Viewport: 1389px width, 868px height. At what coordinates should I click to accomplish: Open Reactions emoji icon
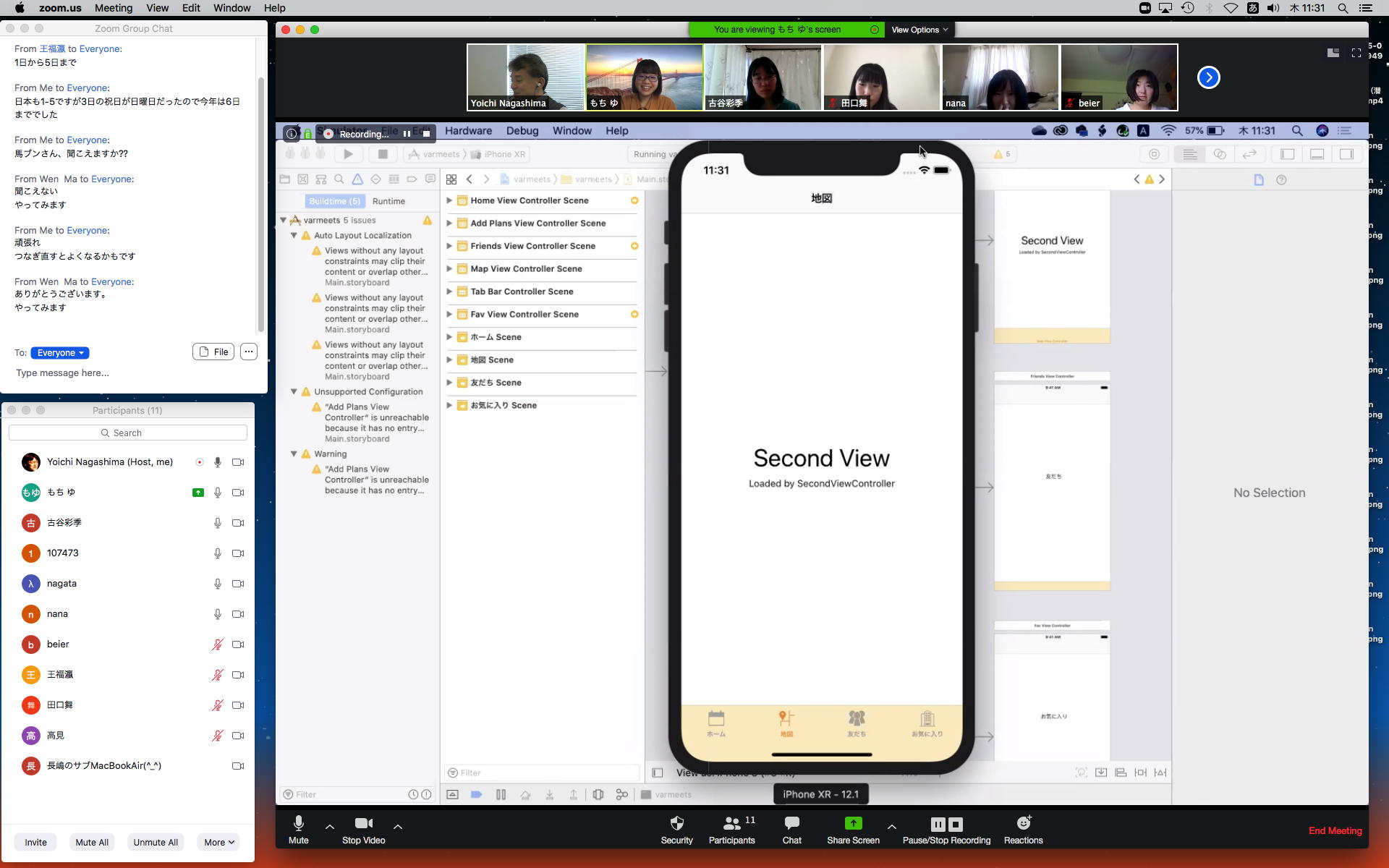[x=1023, y=824]
